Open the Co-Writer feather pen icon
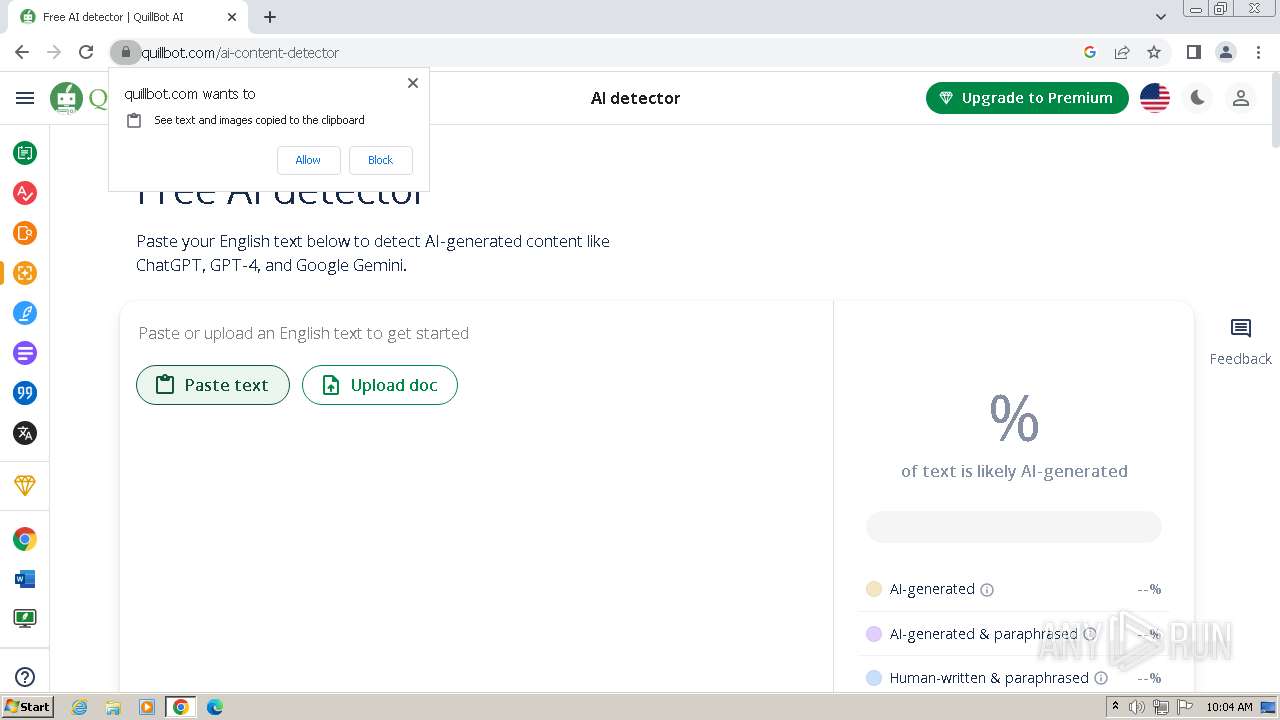The width and height of the screenshot is (1280, 720). click(x=25, y=313)
